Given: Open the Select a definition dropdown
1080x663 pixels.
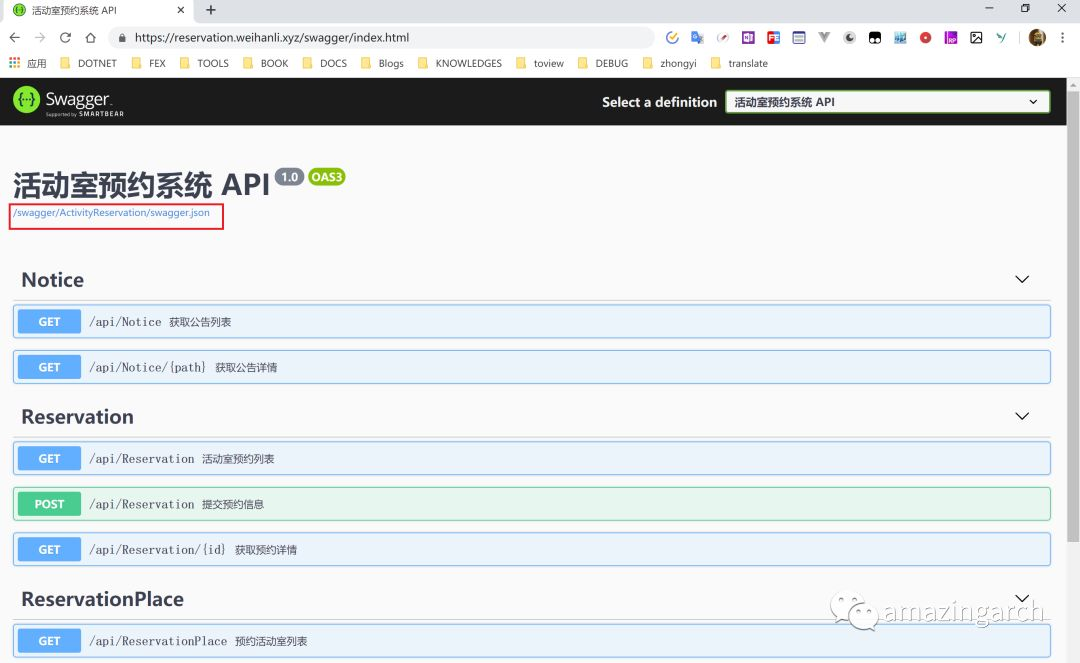Looking at the screenshot, I should 887,102.
